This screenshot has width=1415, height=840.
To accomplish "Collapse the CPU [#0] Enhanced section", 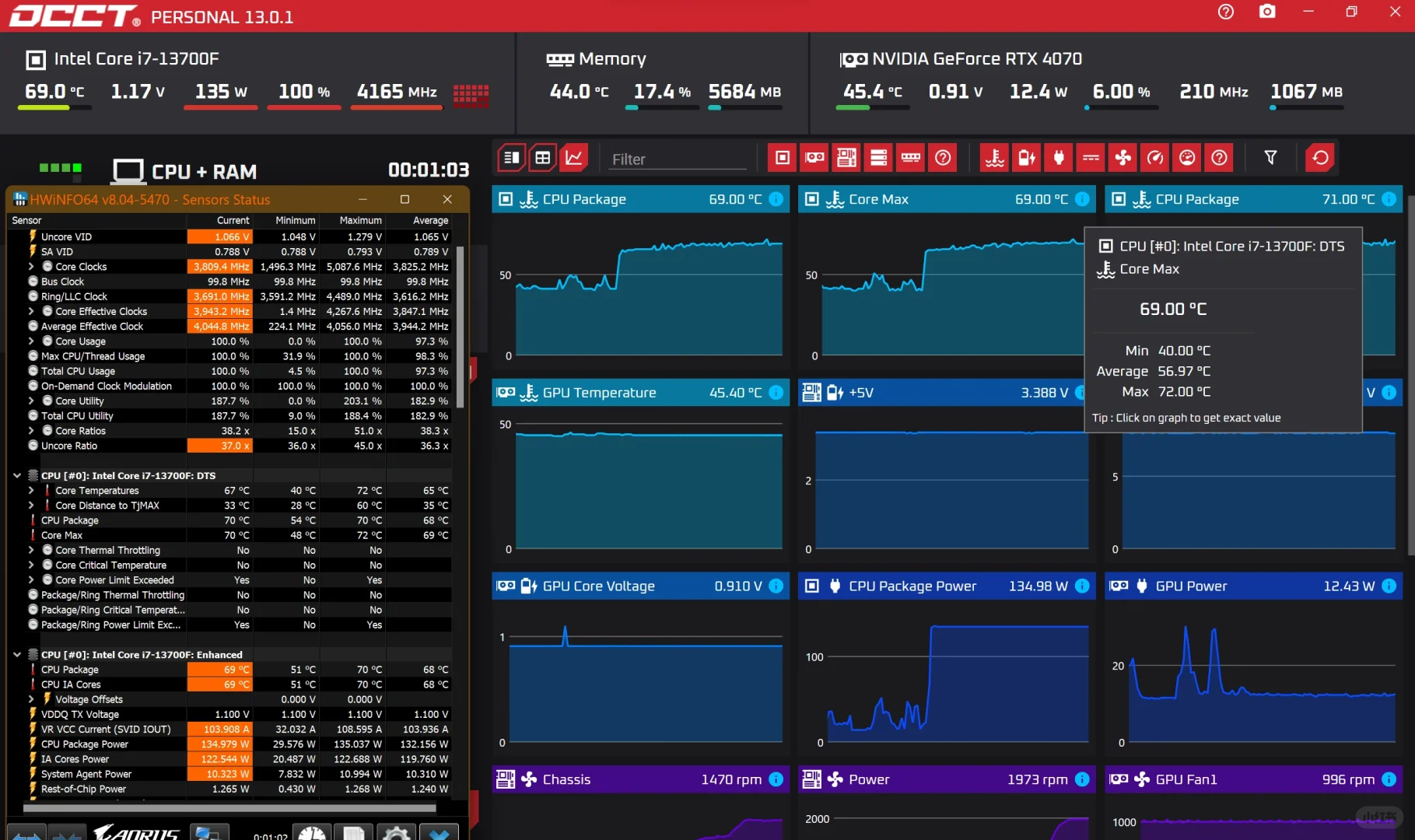I will point(16,655).
